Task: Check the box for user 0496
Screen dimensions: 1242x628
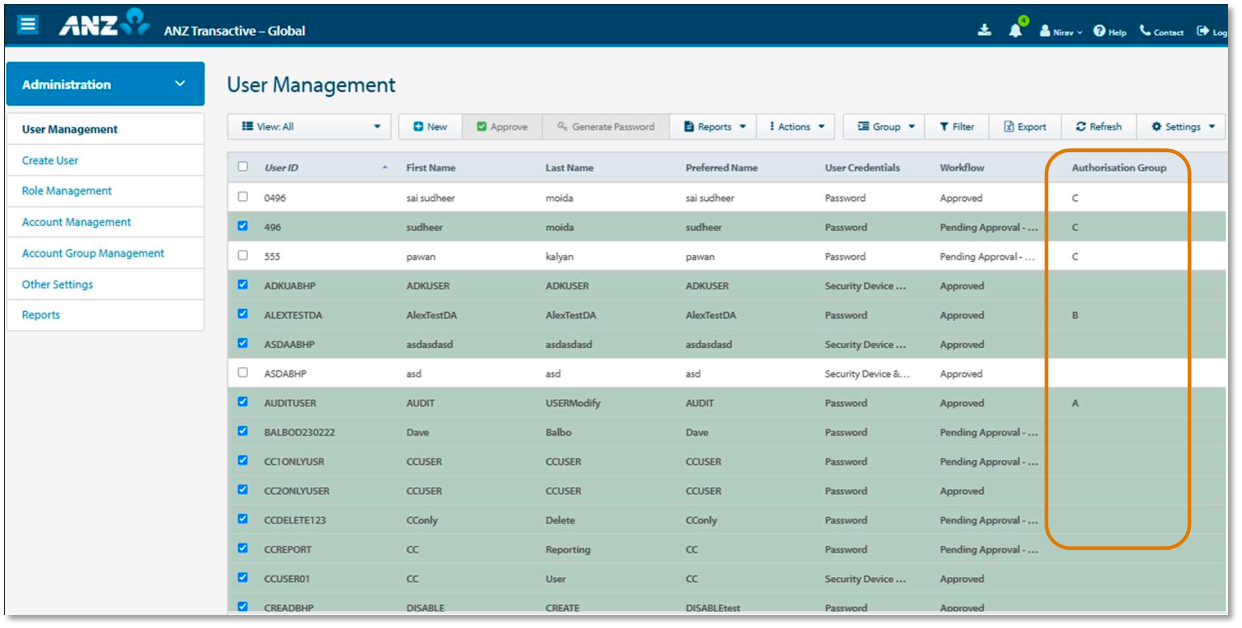Action: [x=243, y=197]
